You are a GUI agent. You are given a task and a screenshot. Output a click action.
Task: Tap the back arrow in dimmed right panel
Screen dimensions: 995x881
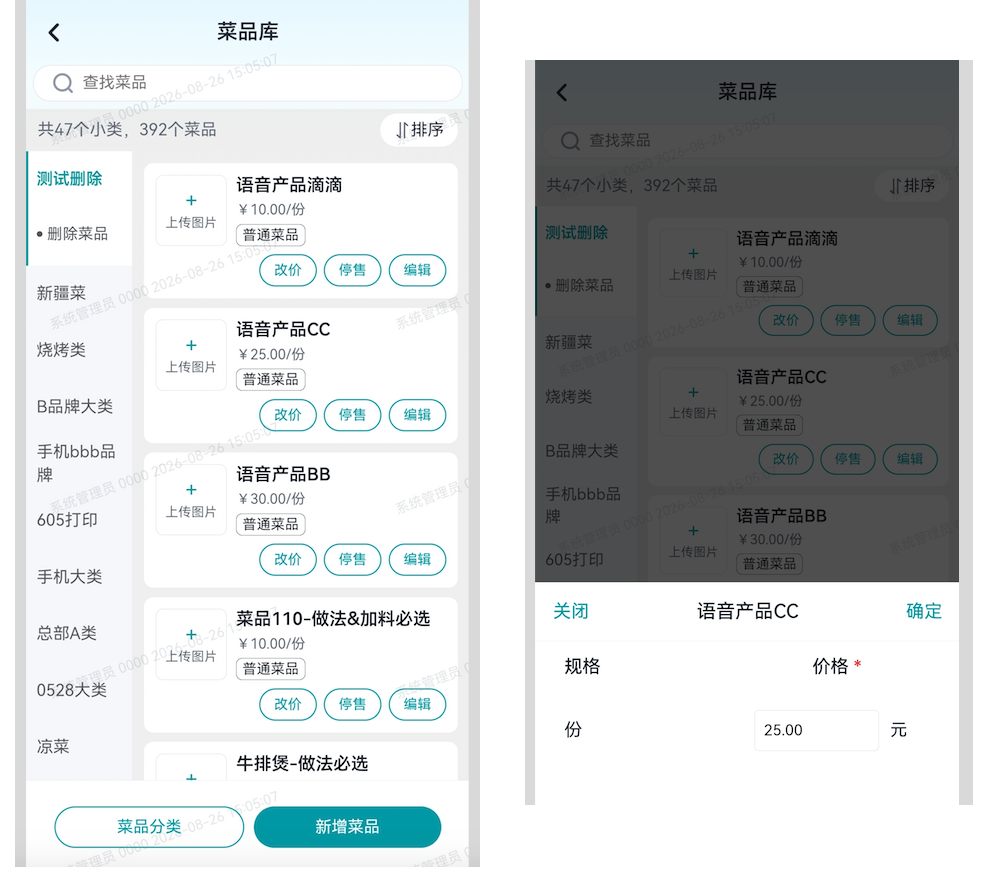point(562,93)
